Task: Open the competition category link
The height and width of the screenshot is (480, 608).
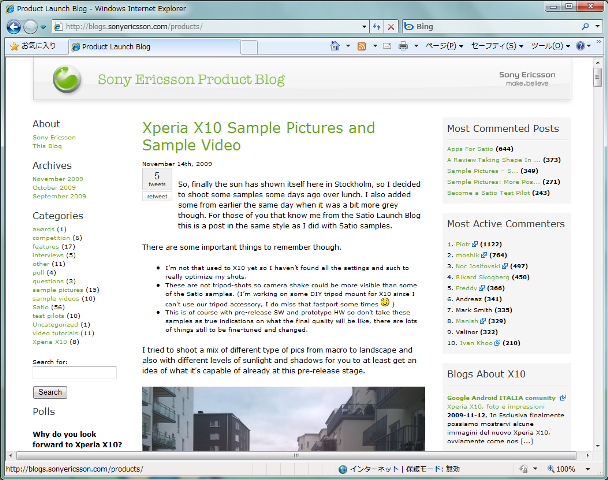Action: [x=51, y=238]
